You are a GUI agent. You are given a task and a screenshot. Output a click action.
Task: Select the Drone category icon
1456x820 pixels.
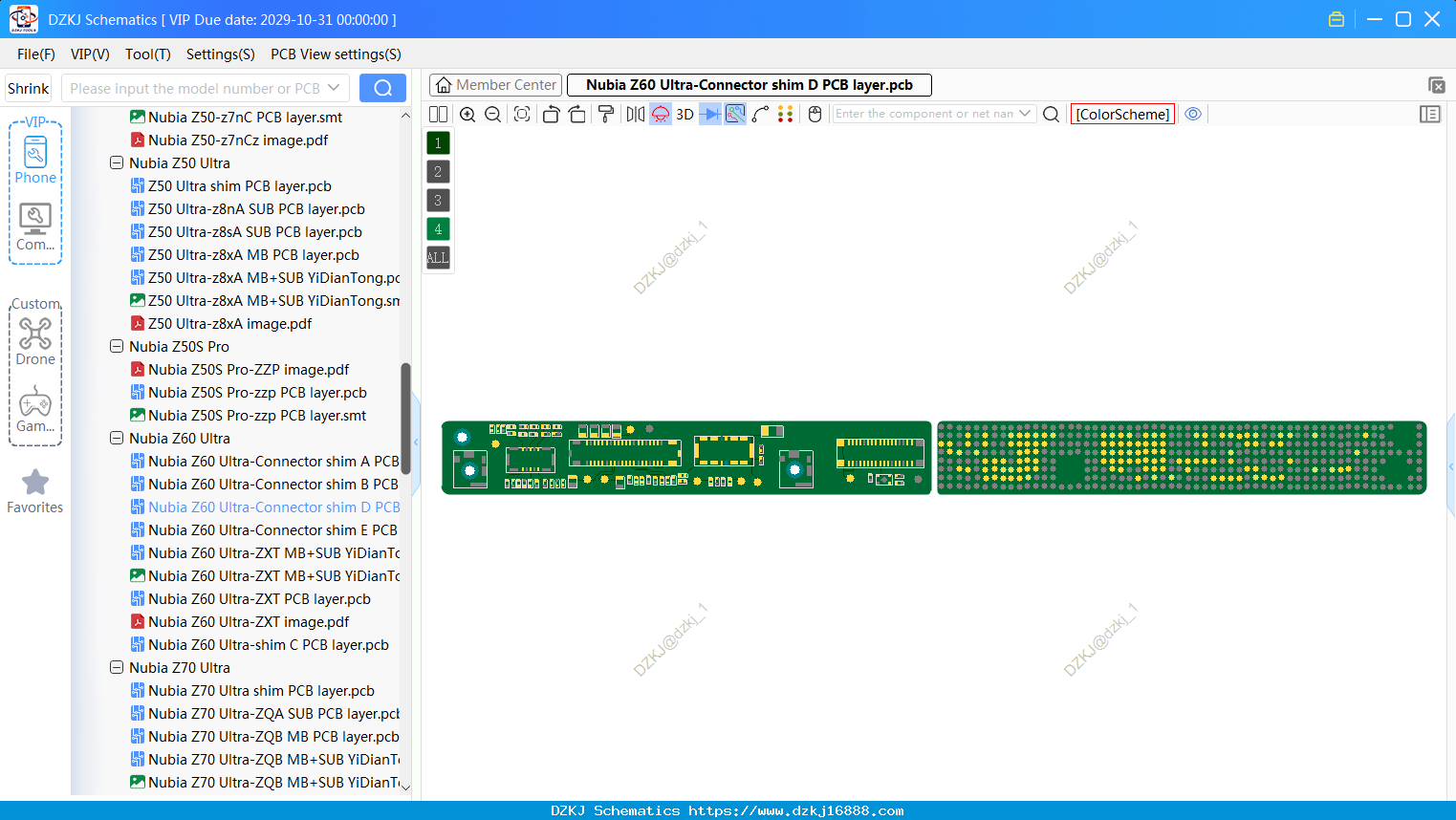tap(35, 341)
